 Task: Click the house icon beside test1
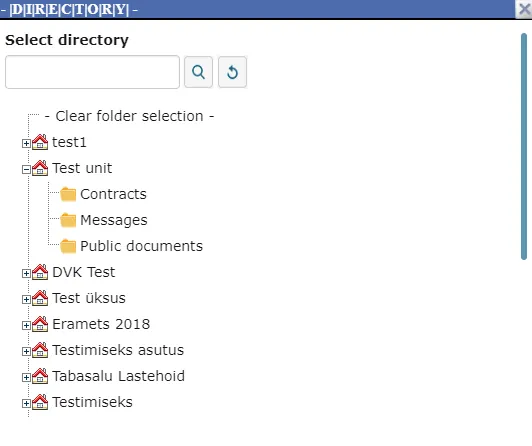(x=40, y=142)
